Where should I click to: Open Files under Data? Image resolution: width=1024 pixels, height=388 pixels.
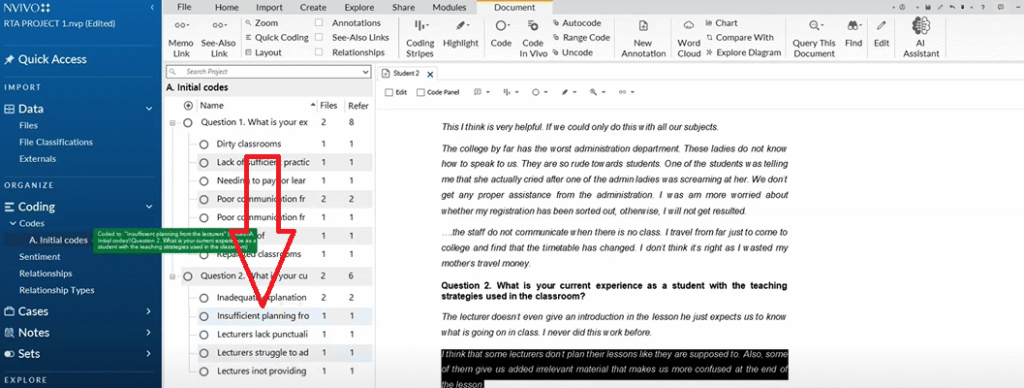29,125
